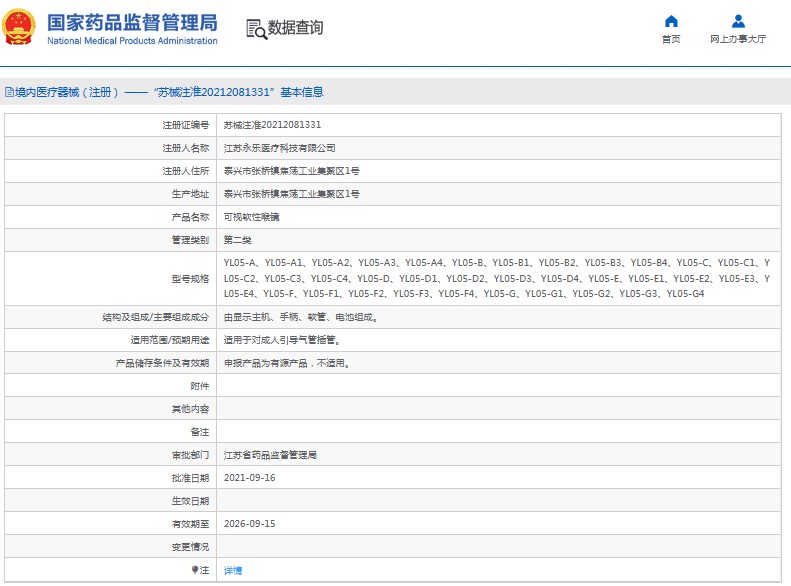Click the 其他内容 row label
791x586 pixels.
click(x=190, y=409)
